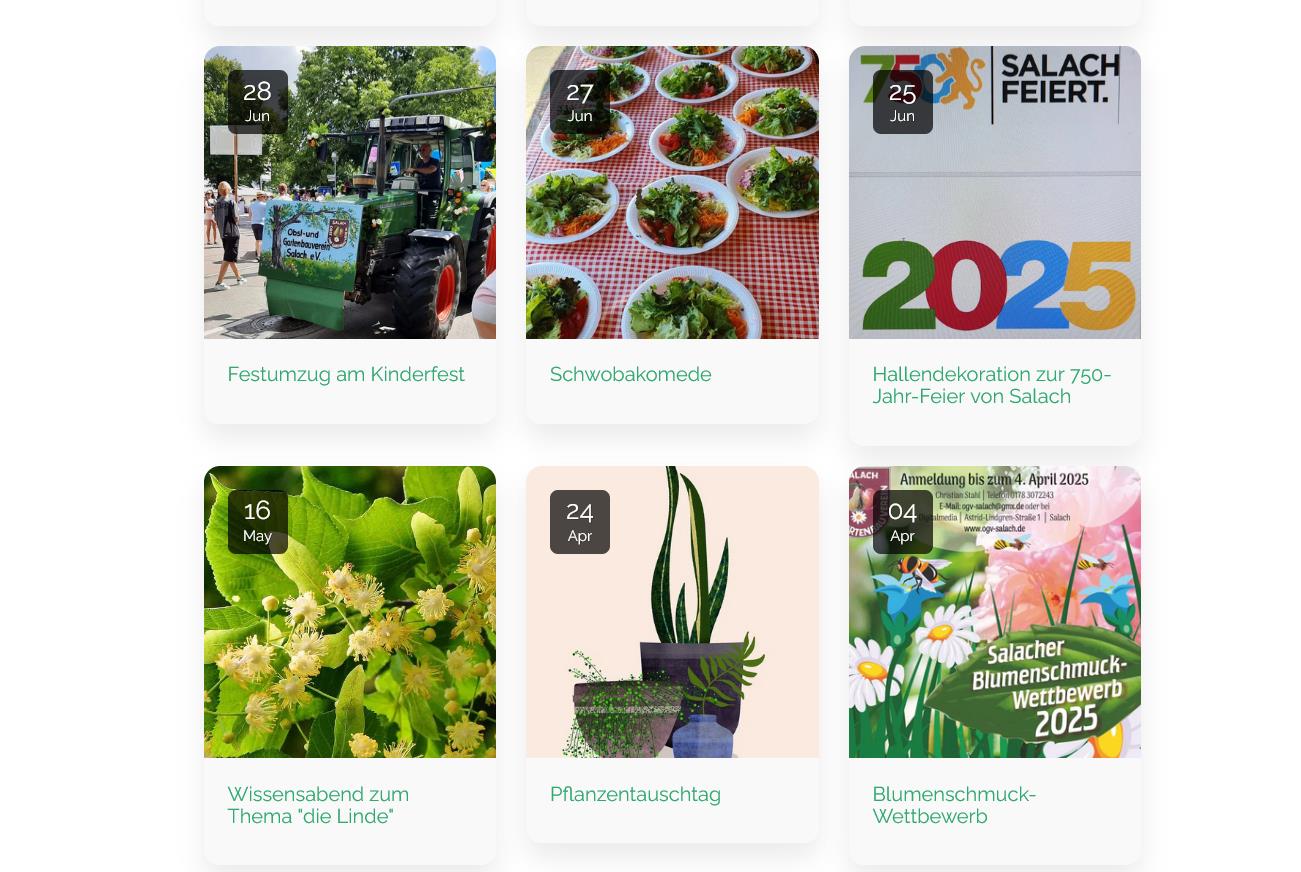Click the 16 May date badge
The height and width of the screenshot is (872, 1301).
(258, 522)
